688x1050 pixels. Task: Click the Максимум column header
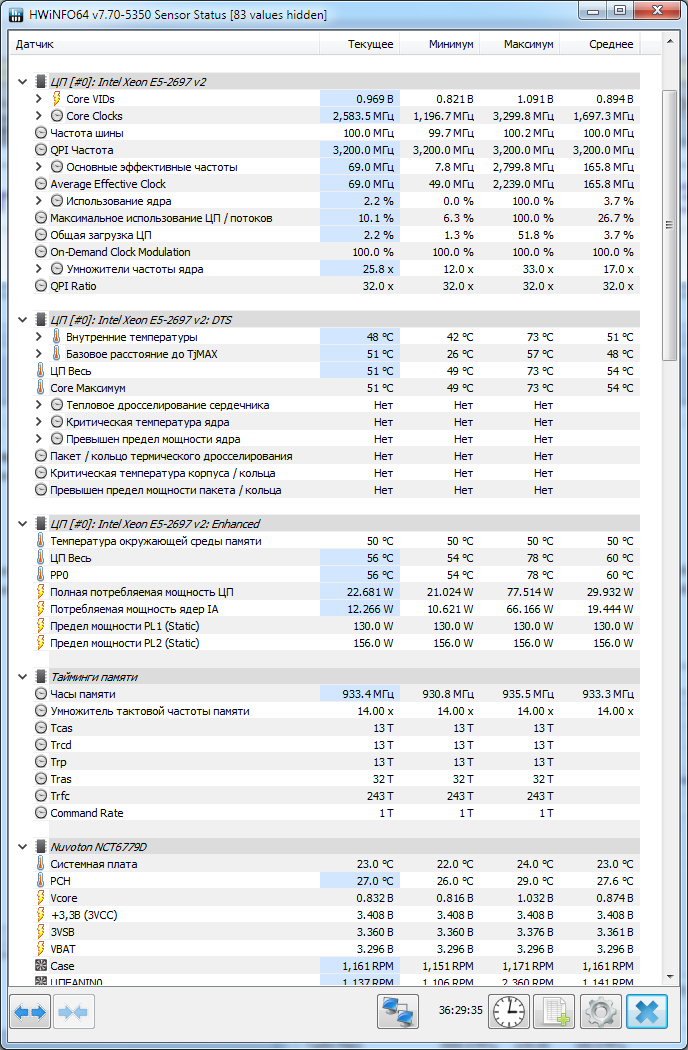tap(519, 44)
